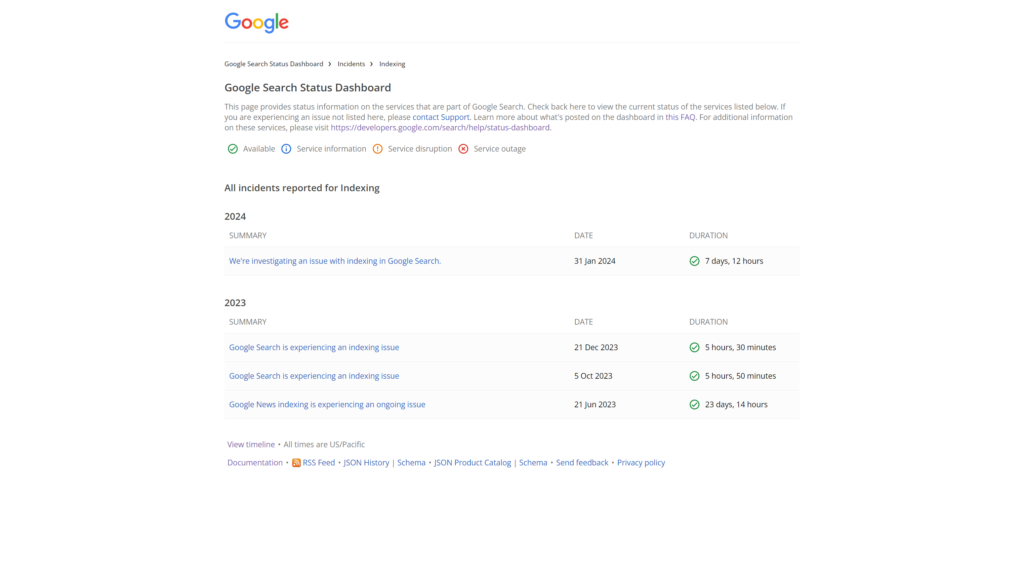Image resolution: width=1024 pixels, height=579 pixels.
Task: Click the orange RSS Feed icon
Action: coord(296,463)
